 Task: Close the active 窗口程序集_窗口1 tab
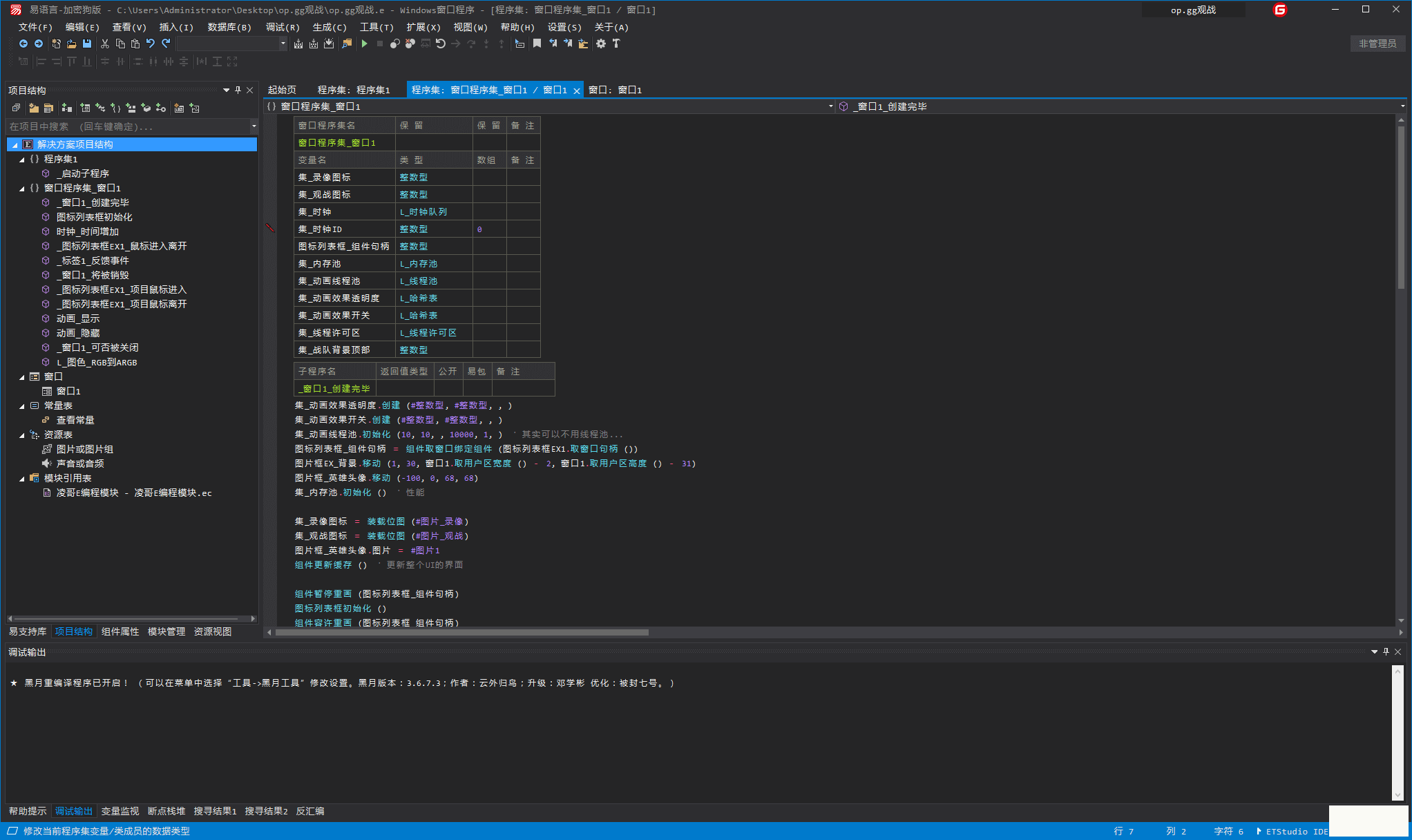point(576,90)
